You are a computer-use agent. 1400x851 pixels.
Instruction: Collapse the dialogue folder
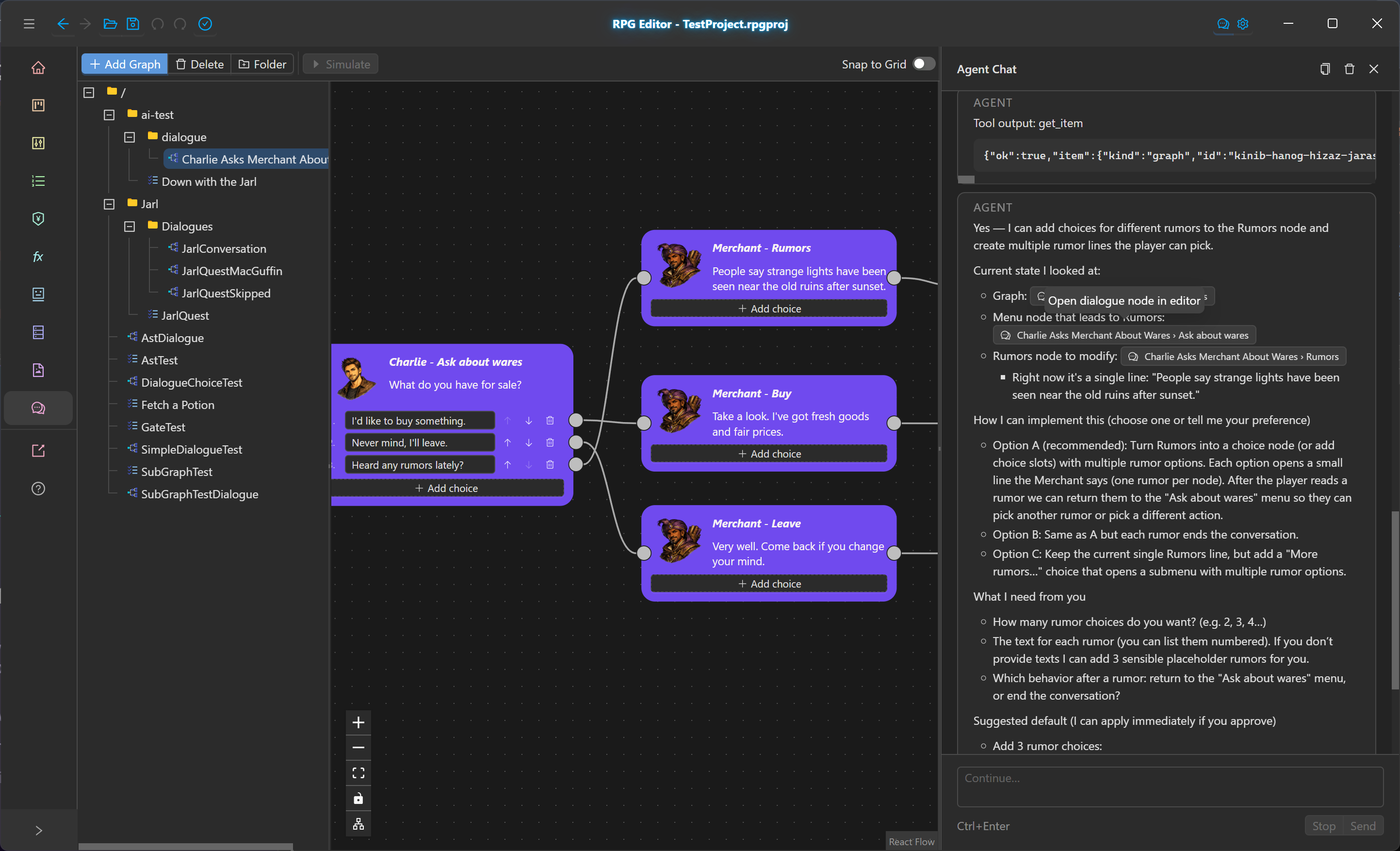click(130, 137)
